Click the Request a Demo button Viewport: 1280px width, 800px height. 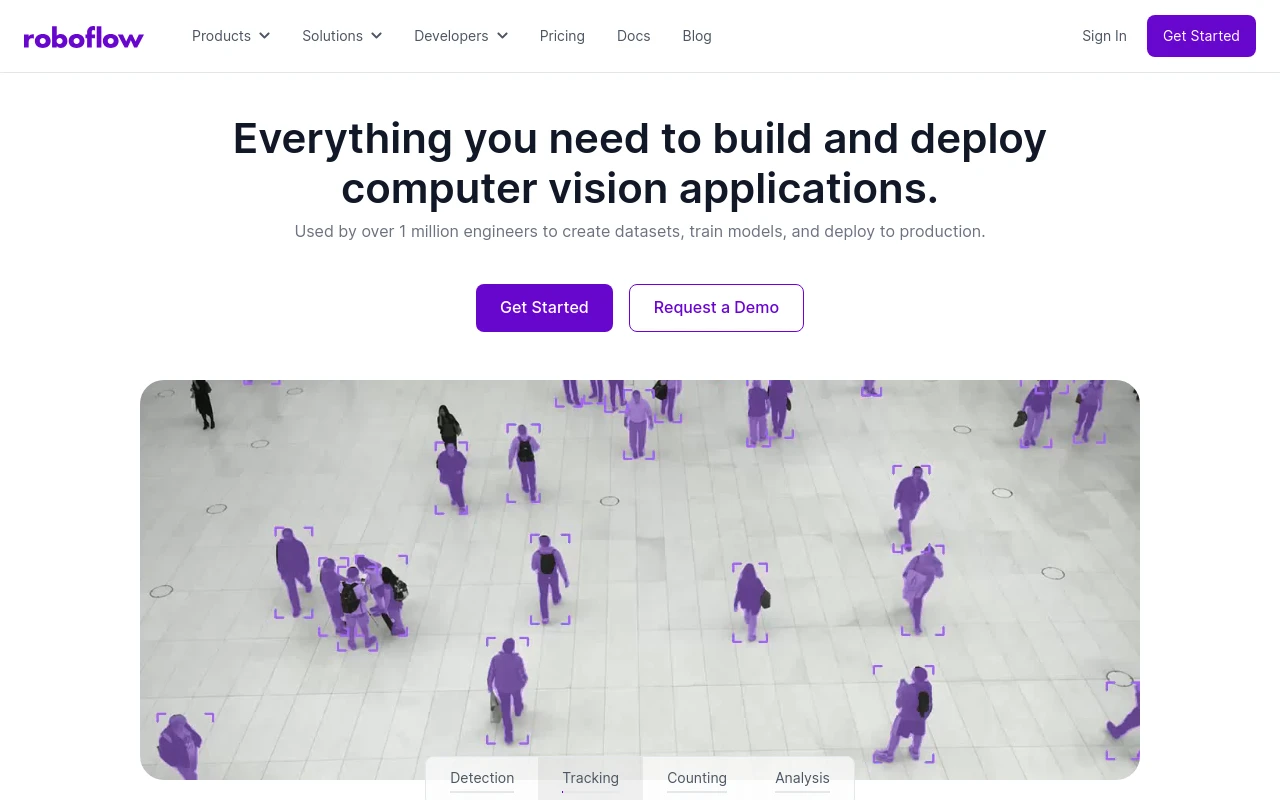click(x=716, y=308)
